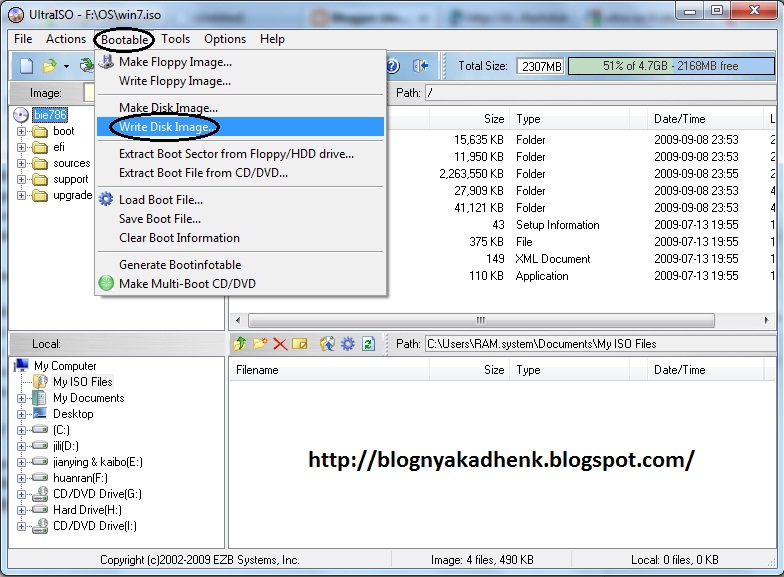Click scrollbar left arrow in image file list
The height and width of the screenshot is (577, 784).
(x=238, y=320)
